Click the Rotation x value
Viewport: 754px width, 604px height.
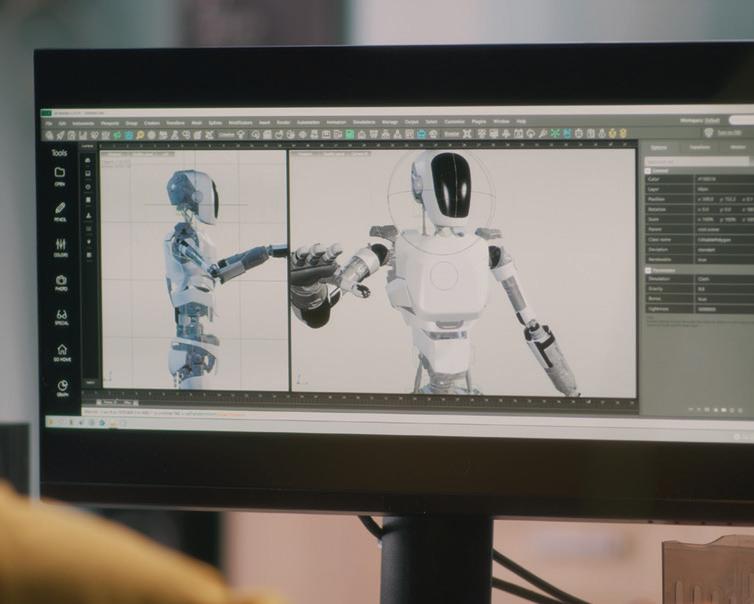(x=704, y=209)
